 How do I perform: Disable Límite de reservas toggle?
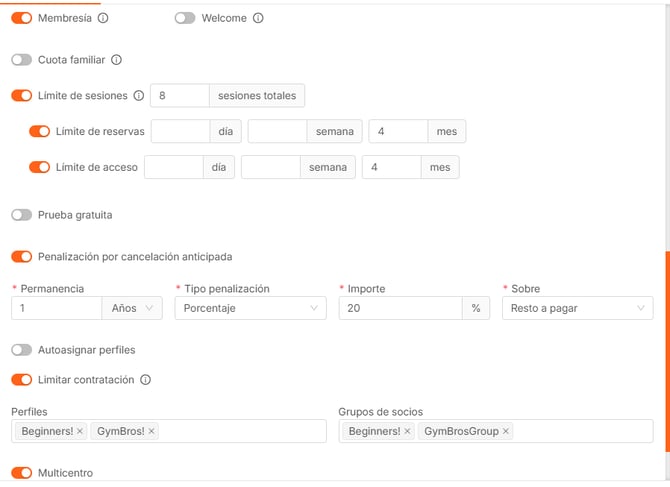click(x=40, y=131)
